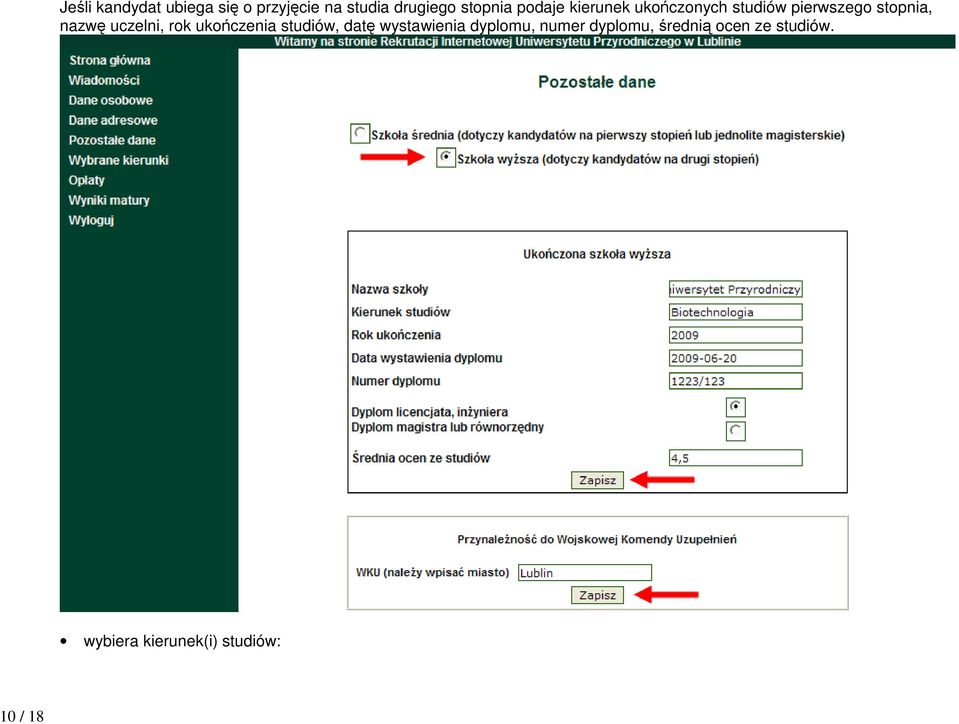Image resolution: width=959 pixels, height=724 pixels.
Task: Select Szkoła średnia radio button
Action: (x=360, y=133)
